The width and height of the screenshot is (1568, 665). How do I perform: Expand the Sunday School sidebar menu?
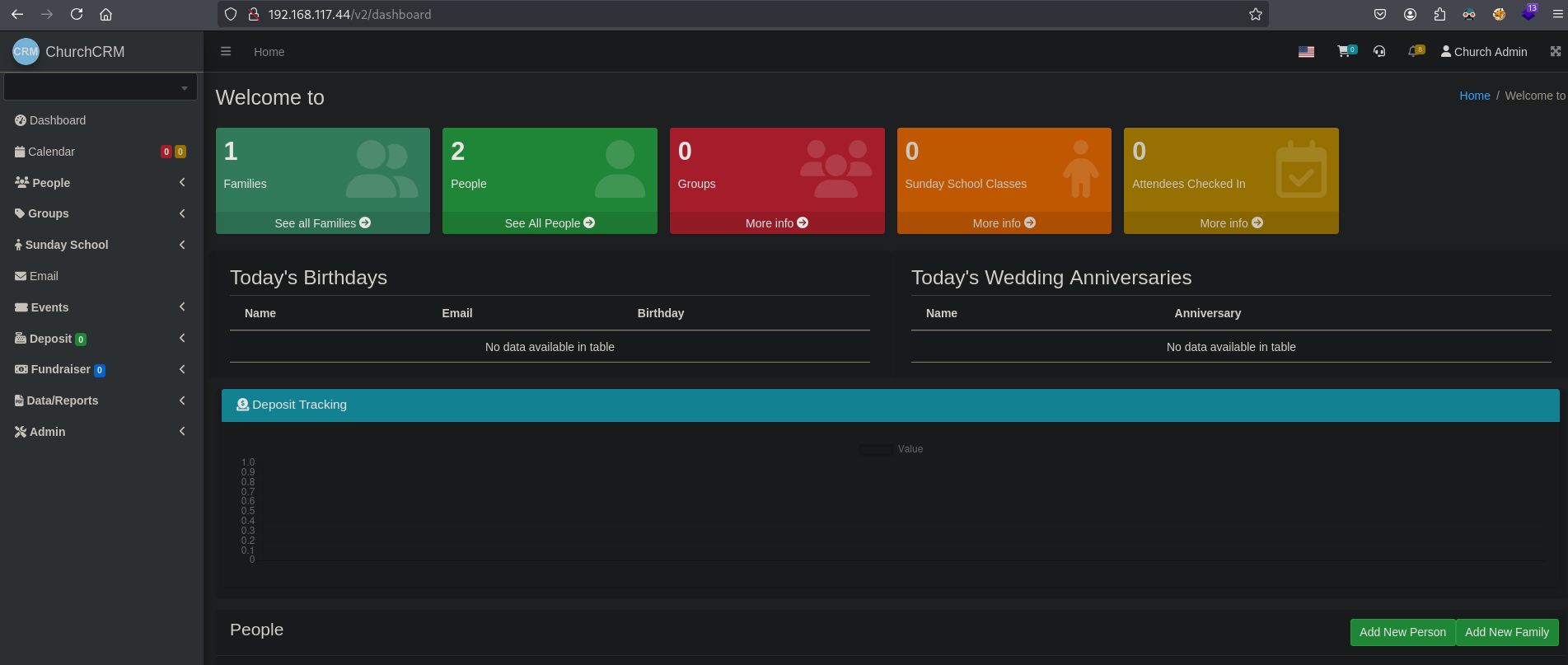pyautogui.click(x=99, y=245)
